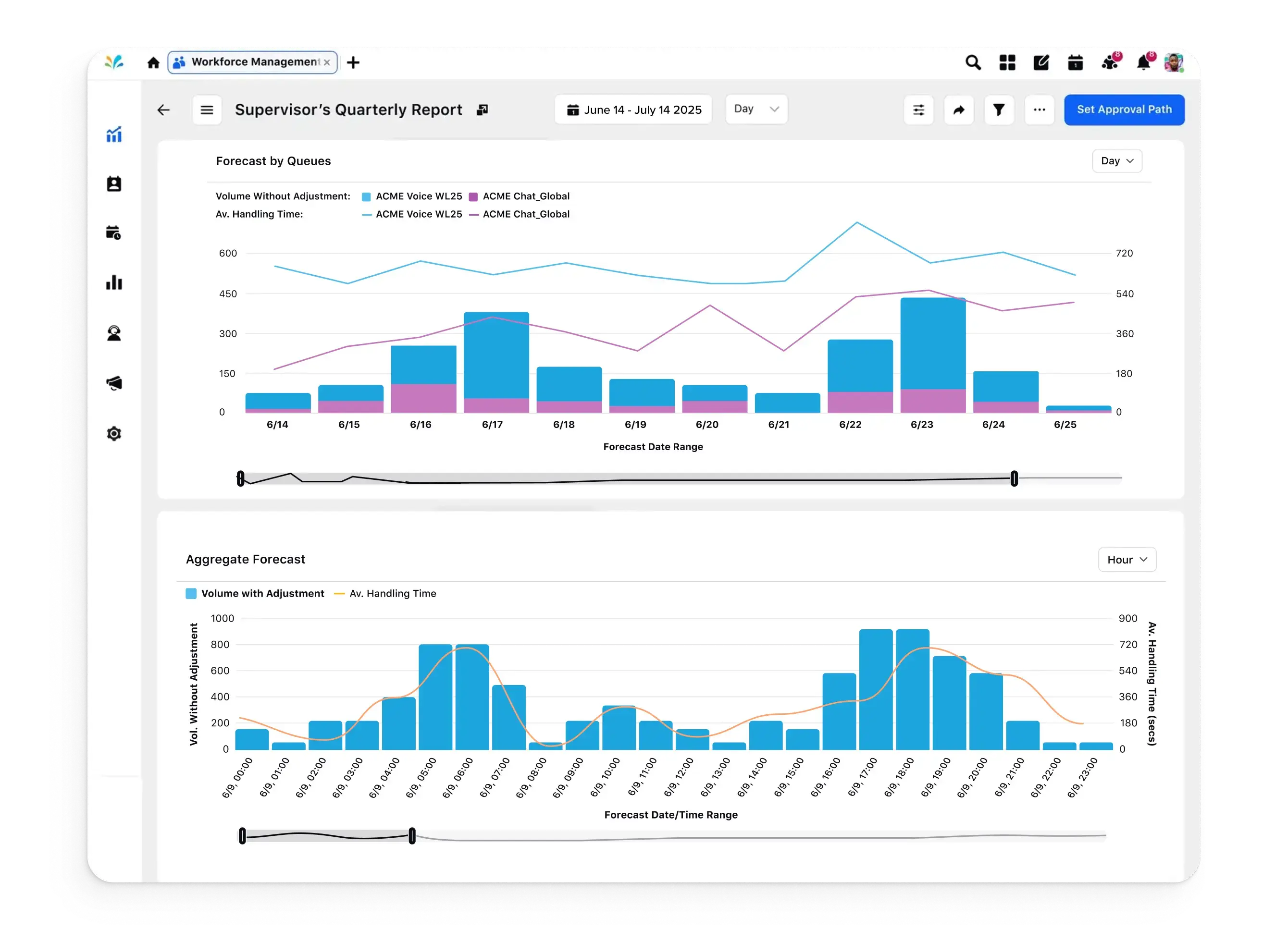Open the apps grid launcher icon
Image resolution: width=1288 pixels, height=942 pixels.
click(x=1007, y=62)
